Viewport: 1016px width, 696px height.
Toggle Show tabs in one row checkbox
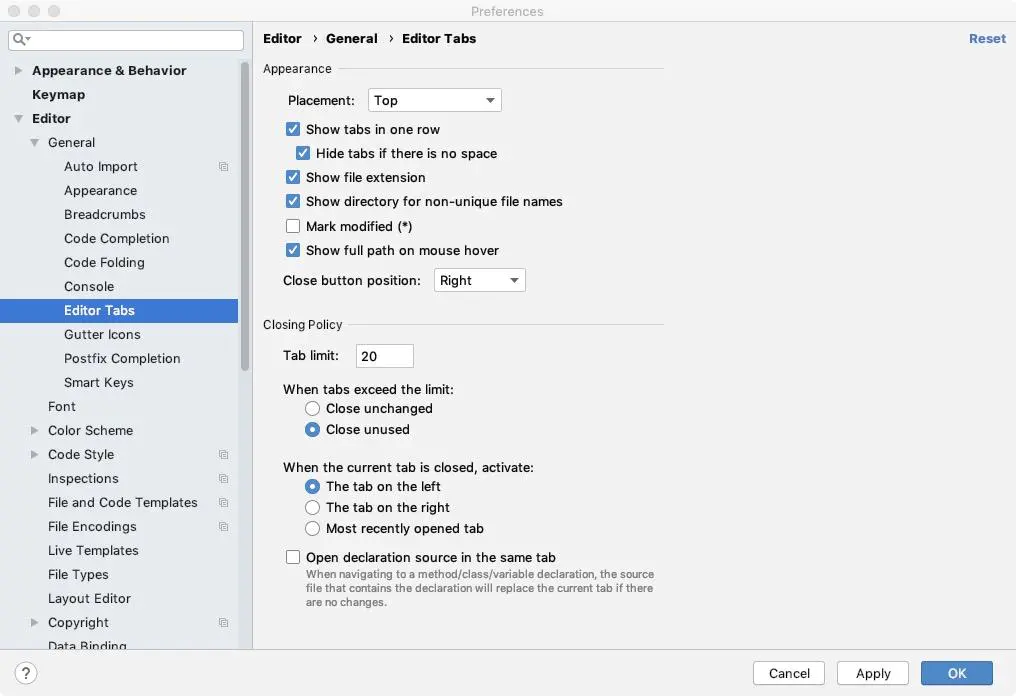click(x=293, y=129)
